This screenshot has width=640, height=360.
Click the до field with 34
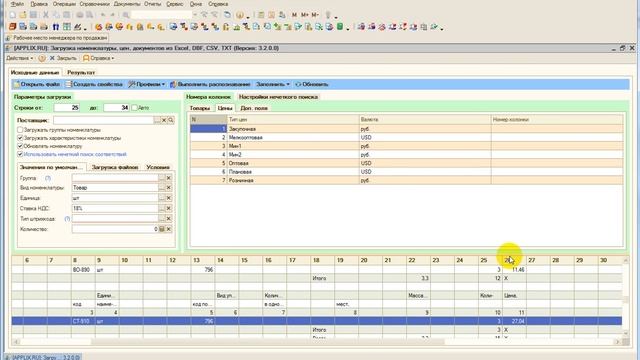pos(116,108)
